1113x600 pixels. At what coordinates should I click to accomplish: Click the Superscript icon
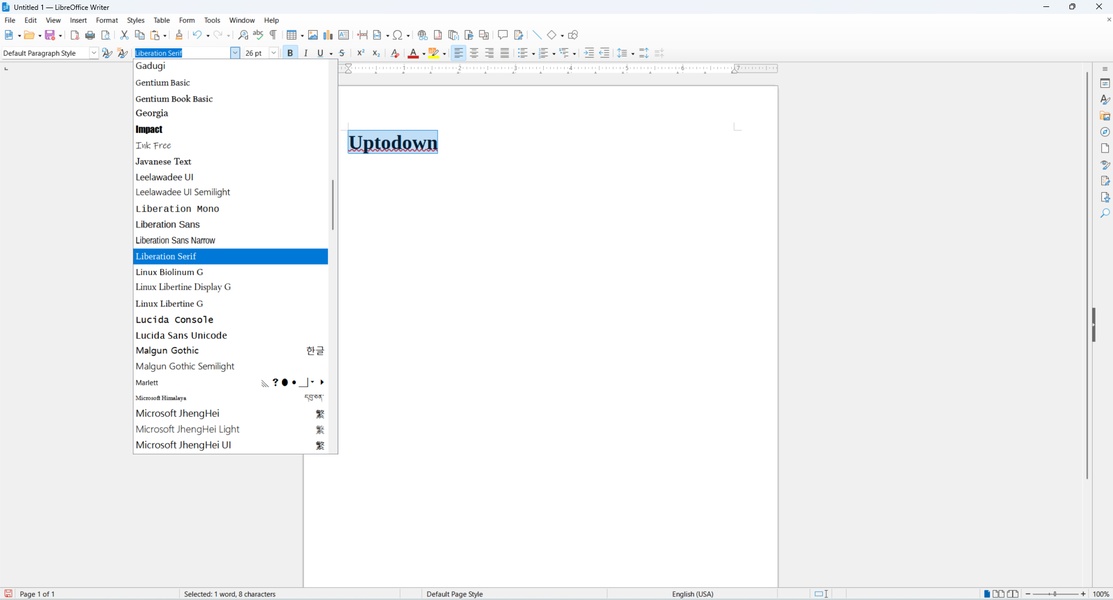361,53
